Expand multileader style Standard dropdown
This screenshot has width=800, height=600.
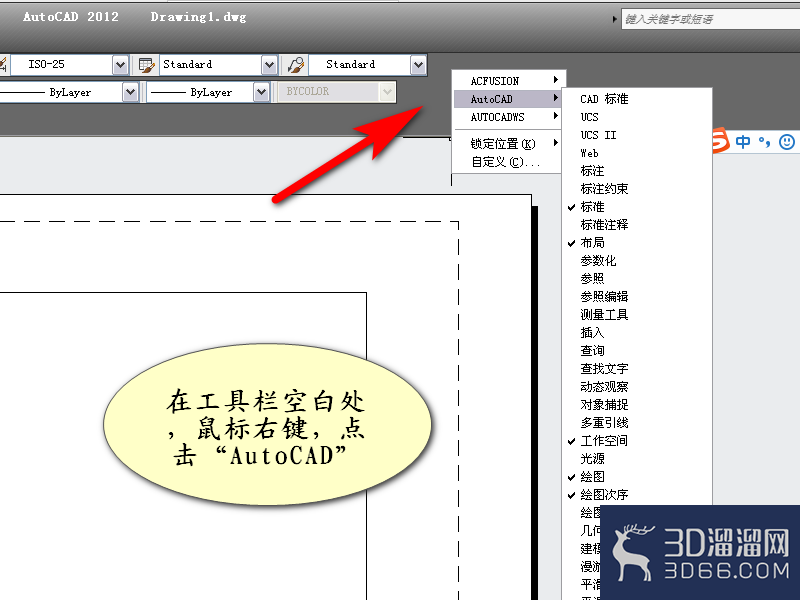[x=418, y=65]
